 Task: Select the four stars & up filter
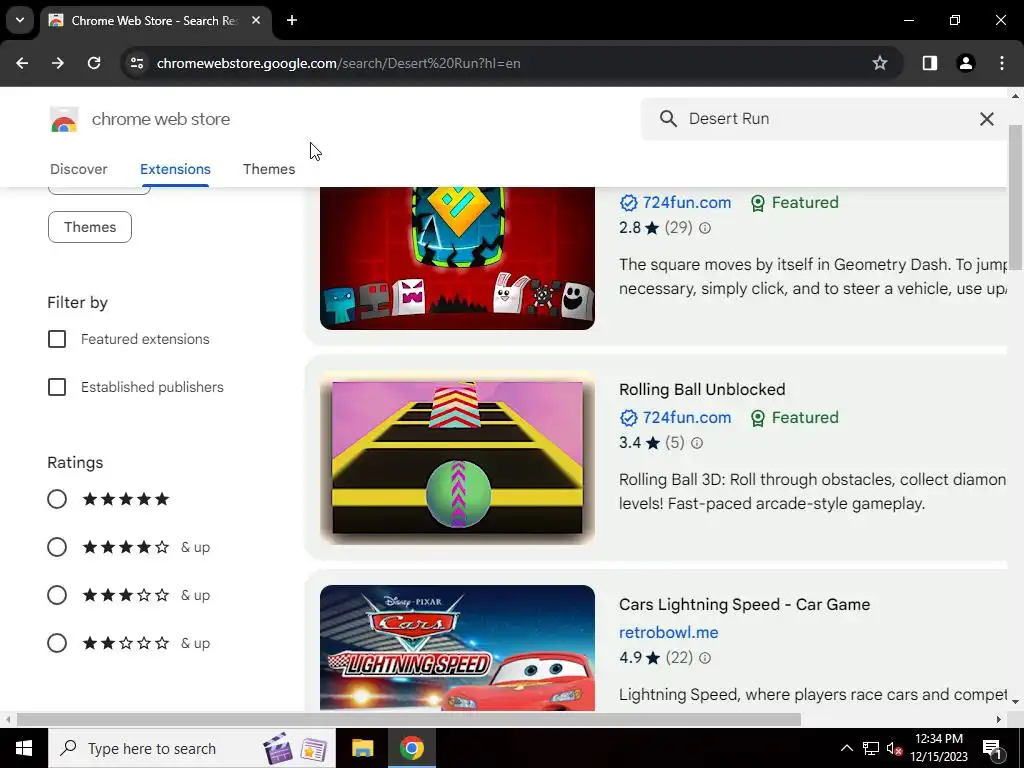[57, 547]
